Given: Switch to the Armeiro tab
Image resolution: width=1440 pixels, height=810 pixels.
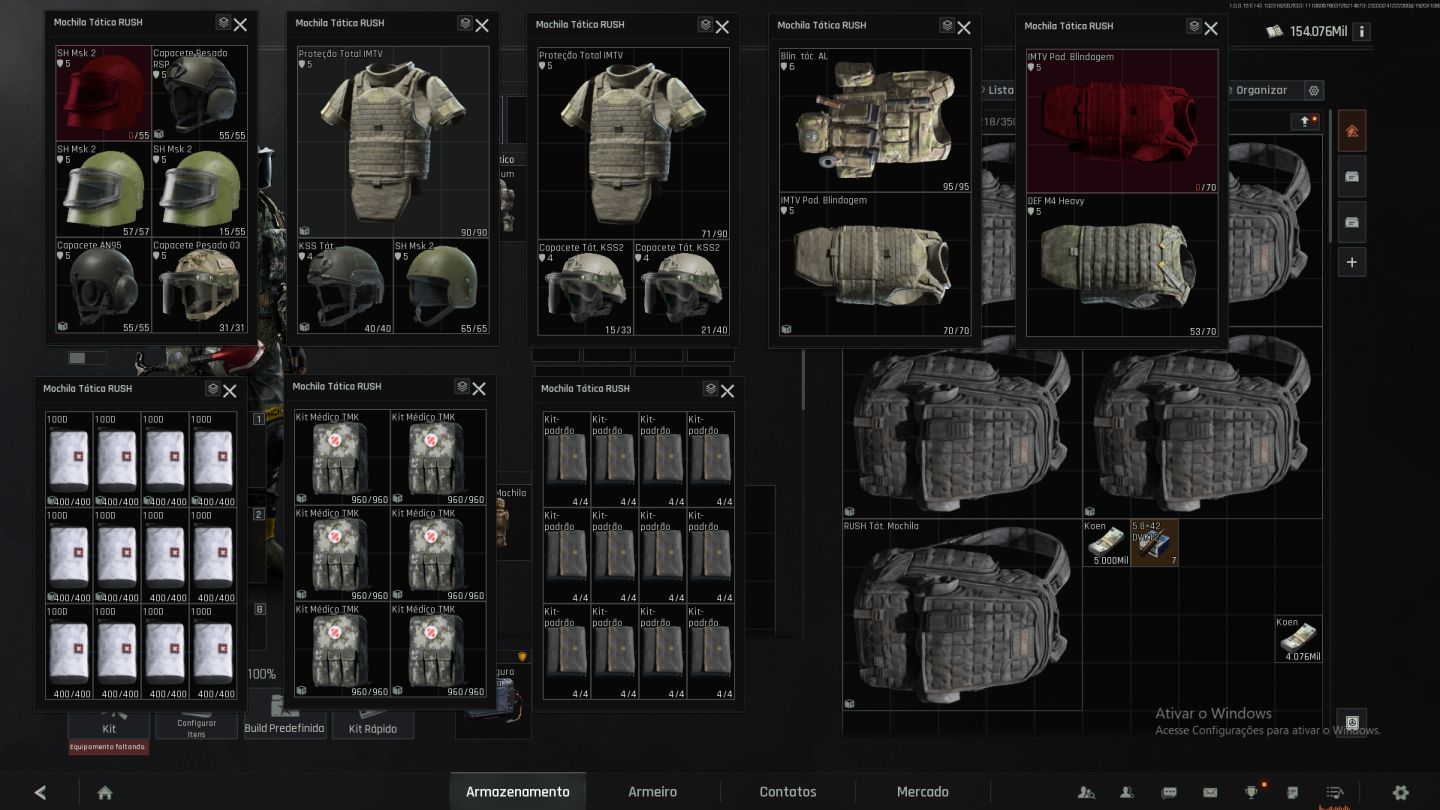Looking at the screenshot, I should coord(652,791).
